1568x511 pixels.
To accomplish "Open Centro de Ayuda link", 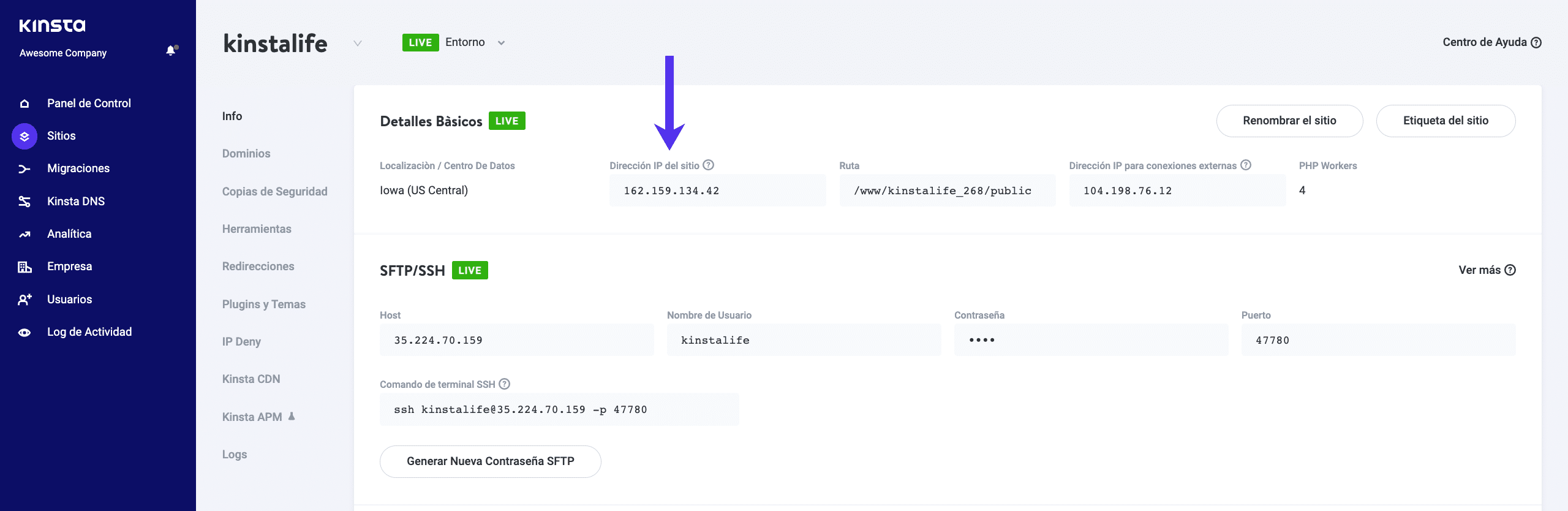I will pos(1491,42).
